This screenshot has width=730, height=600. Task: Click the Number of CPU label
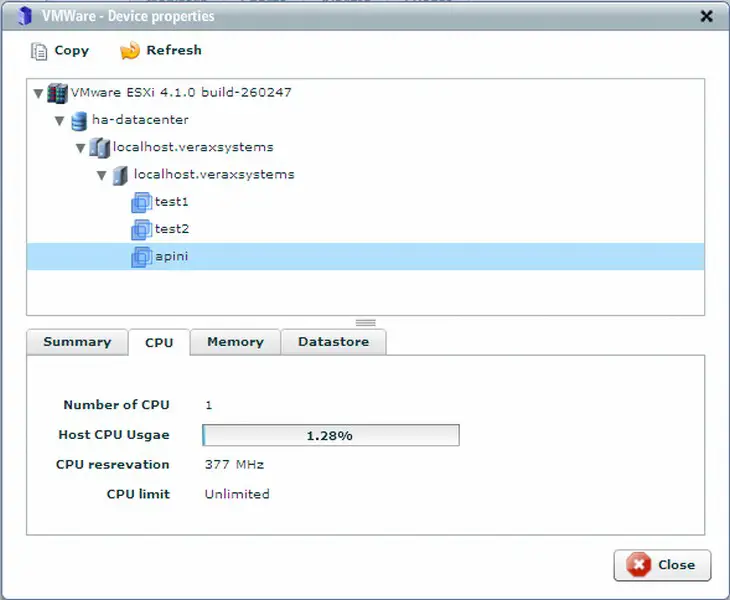pyautogui.click(x=116, y=404)
